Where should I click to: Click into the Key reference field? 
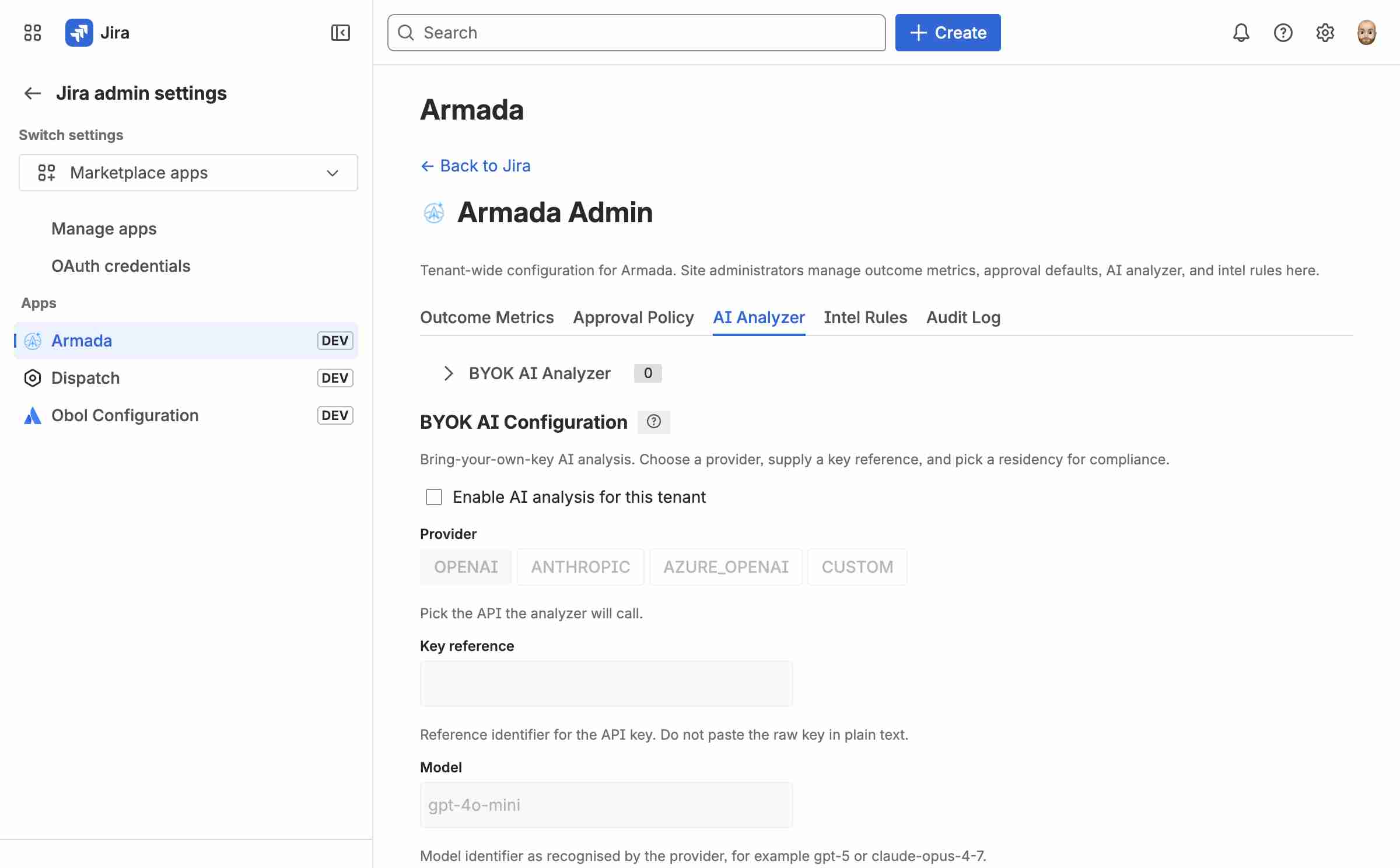(606, 684)
